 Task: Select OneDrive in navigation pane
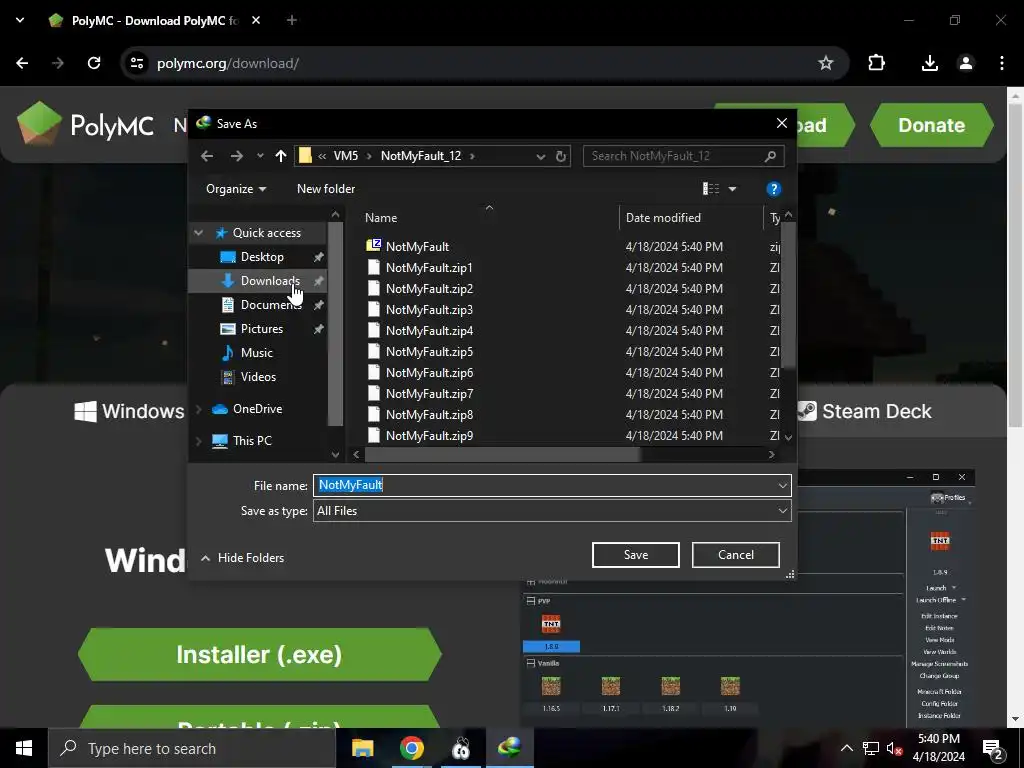(257, 409)
